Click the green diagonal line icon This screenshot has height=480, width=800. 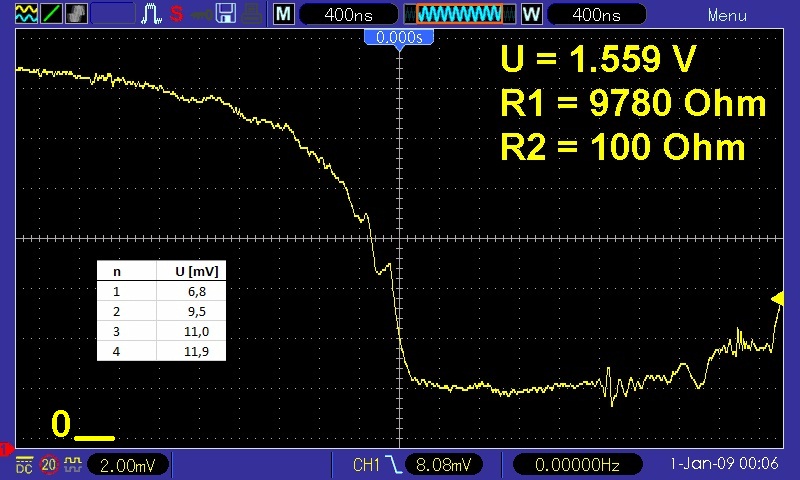click(x=52, y=14)
